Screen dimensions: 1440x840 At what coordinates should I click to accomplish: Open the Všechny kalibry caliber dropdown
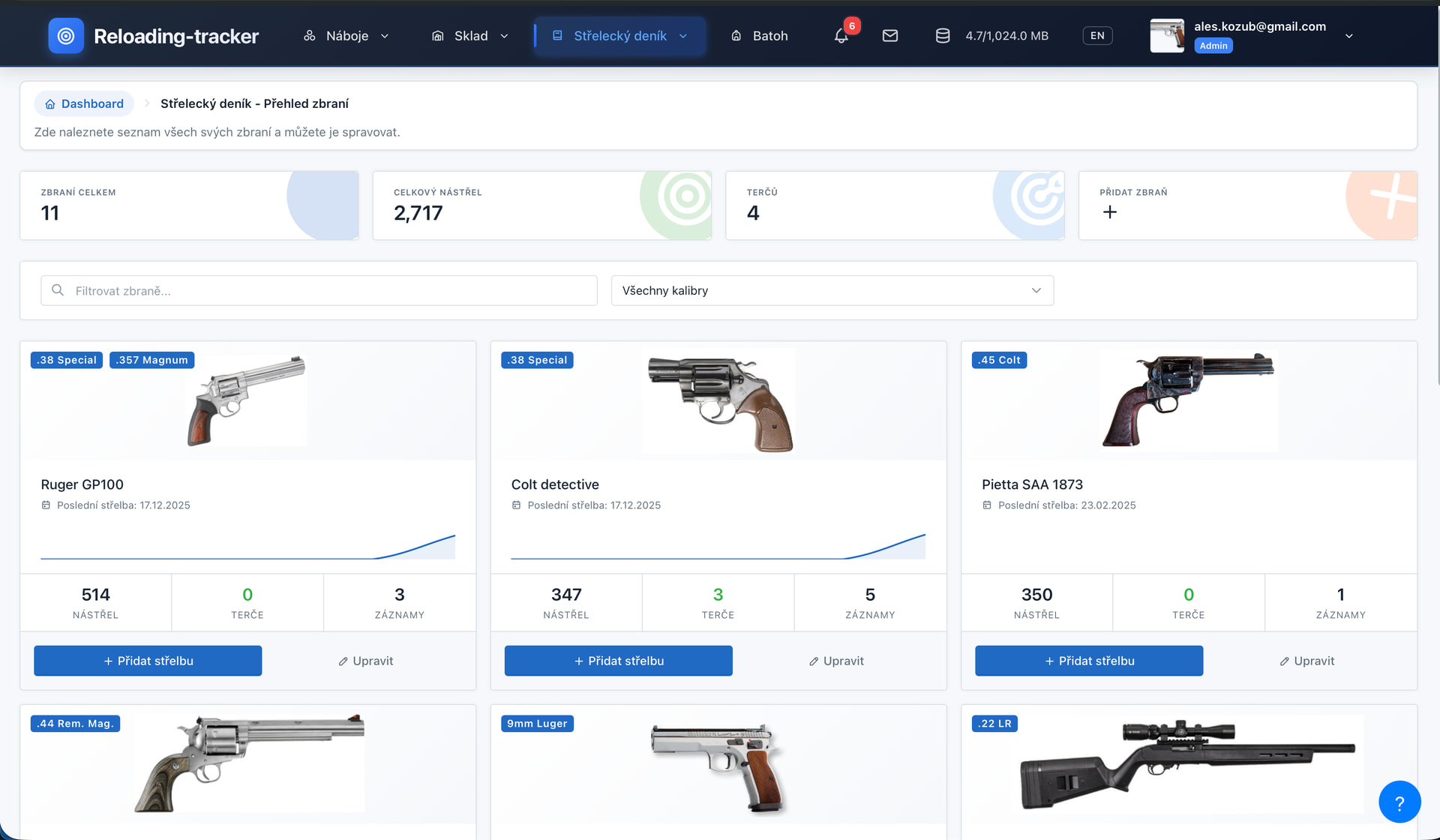pos(832,291)
